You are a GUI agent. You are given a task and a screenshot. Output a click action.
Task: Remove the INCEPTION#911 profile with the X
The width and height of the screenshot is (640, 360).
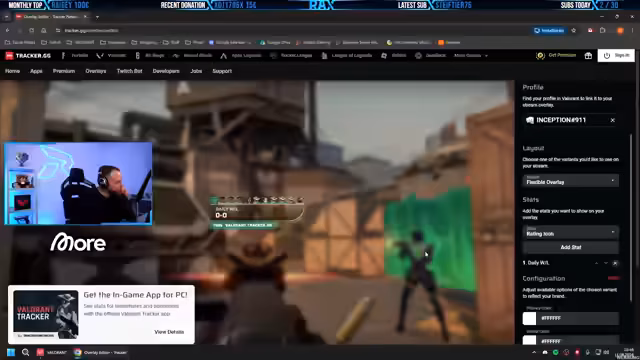pos(612,120)
